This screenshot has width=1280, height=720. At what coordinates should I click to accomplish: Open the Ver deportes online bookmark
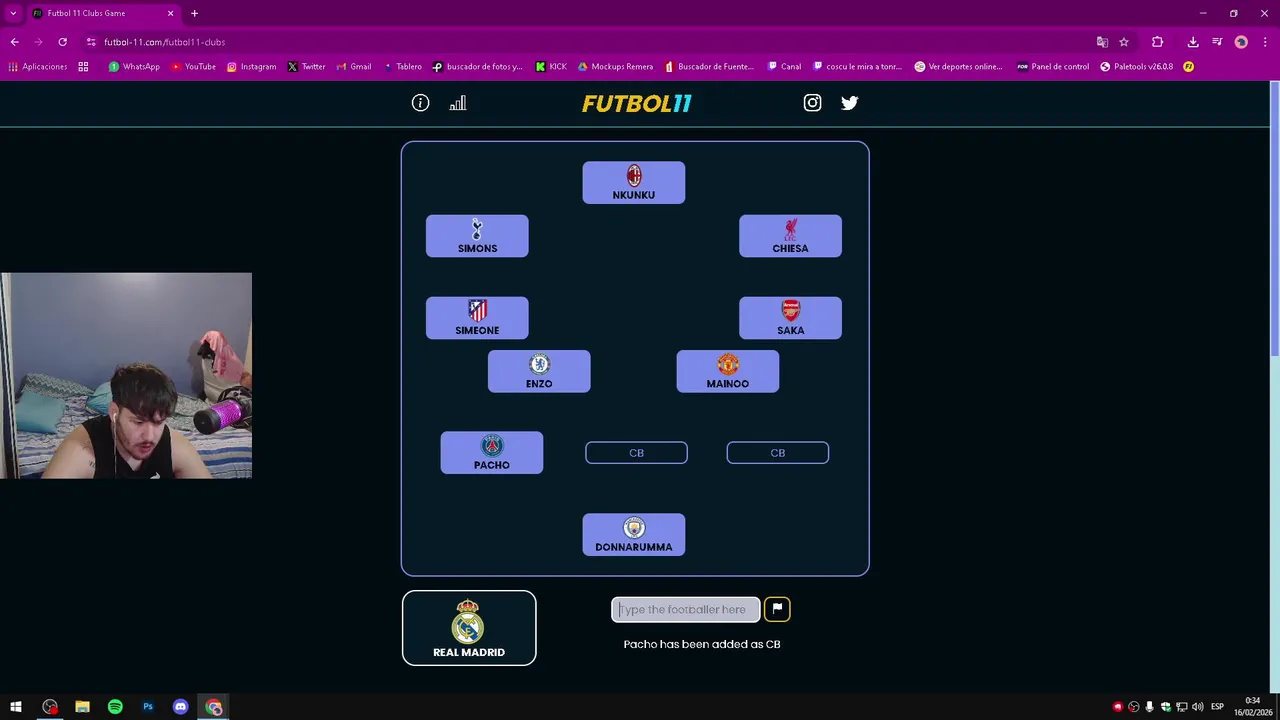coord(958,67)
